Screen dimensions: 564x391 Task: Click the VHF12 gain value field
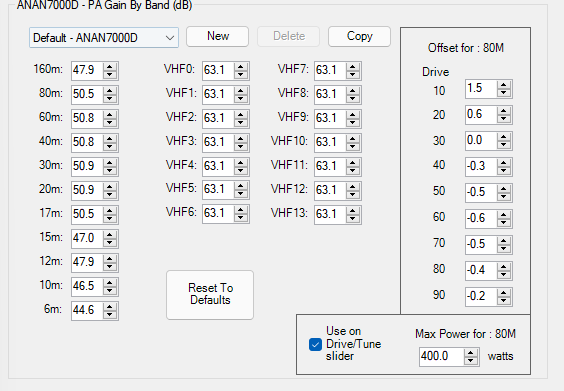pos(331,190)
